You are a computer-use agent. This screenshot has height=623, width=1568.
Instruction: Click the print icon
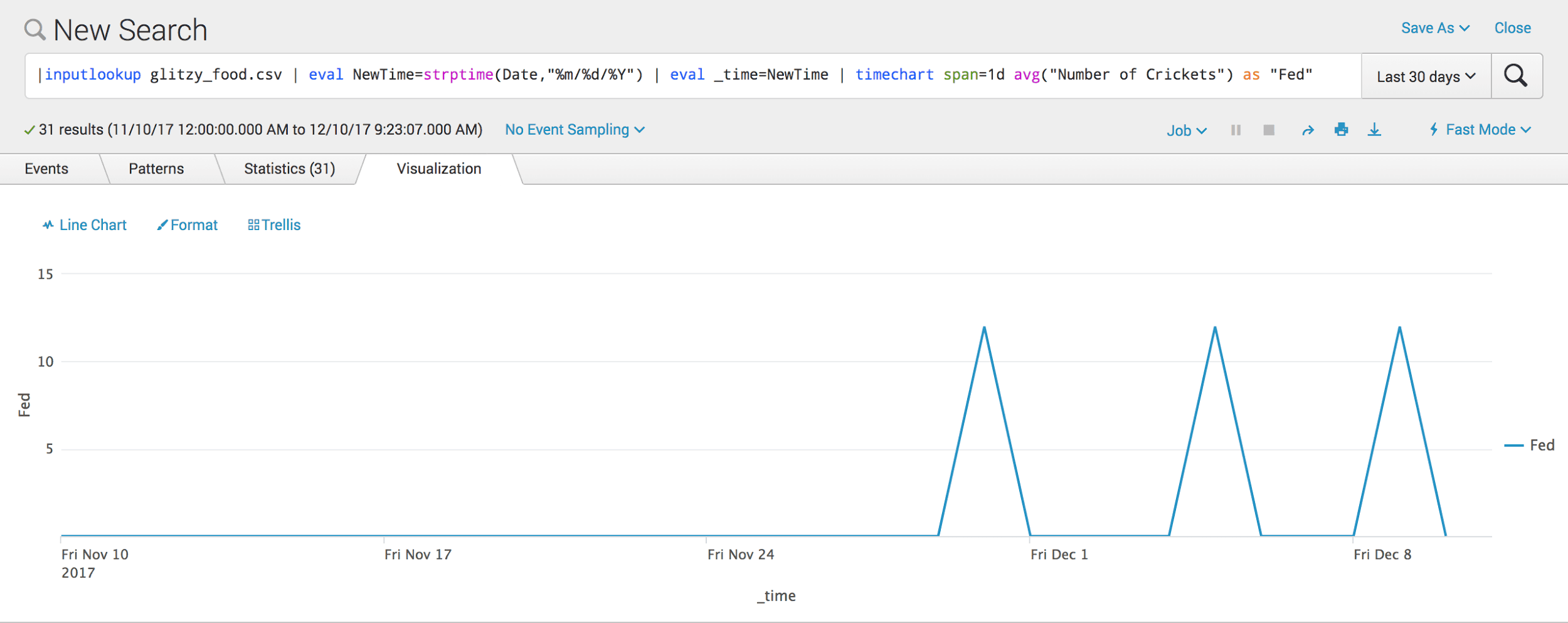click(x=1342, y=130)
